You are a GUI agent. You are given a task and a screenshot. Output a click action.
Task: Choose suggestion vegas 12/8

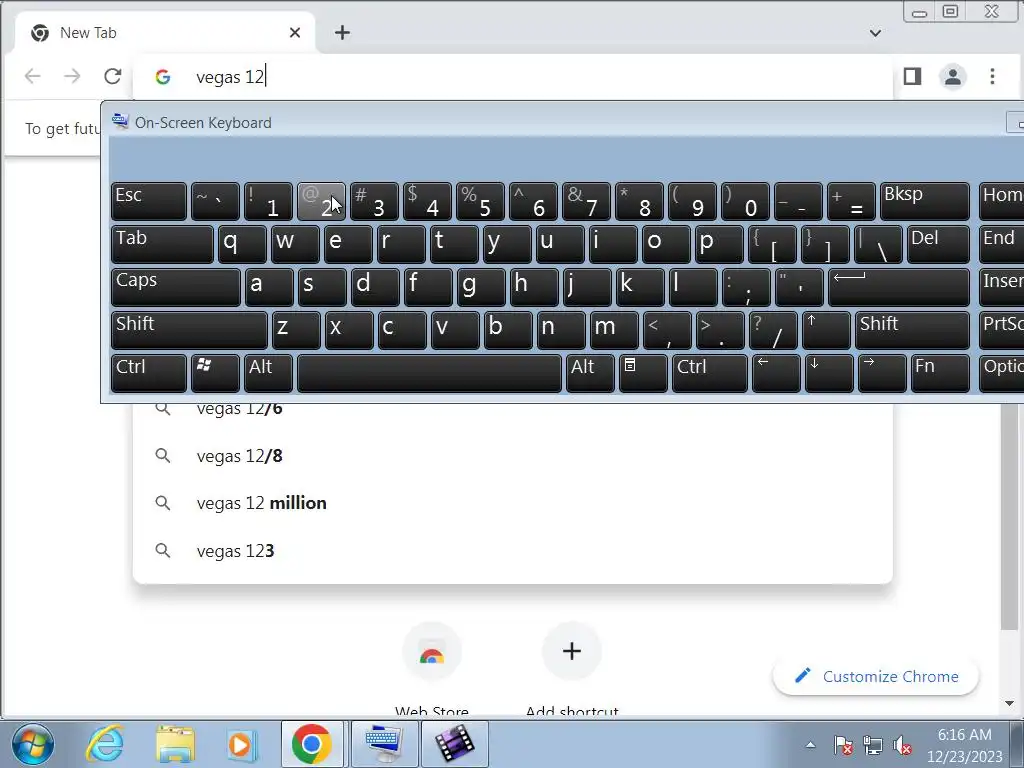pos(513,456)
